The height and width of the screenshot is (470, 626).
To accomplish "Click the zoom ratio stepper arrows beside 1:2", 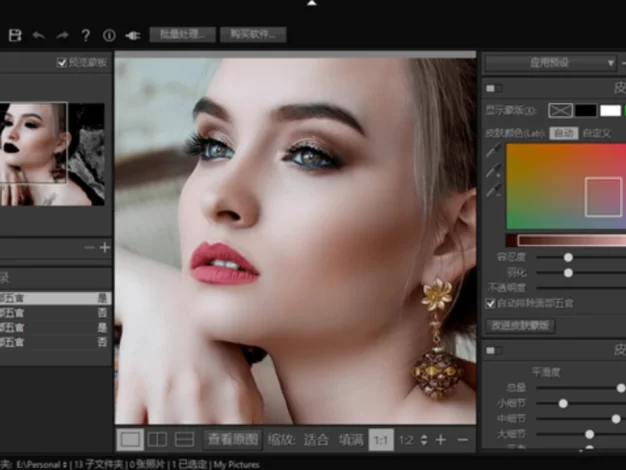I will point(424,440).
